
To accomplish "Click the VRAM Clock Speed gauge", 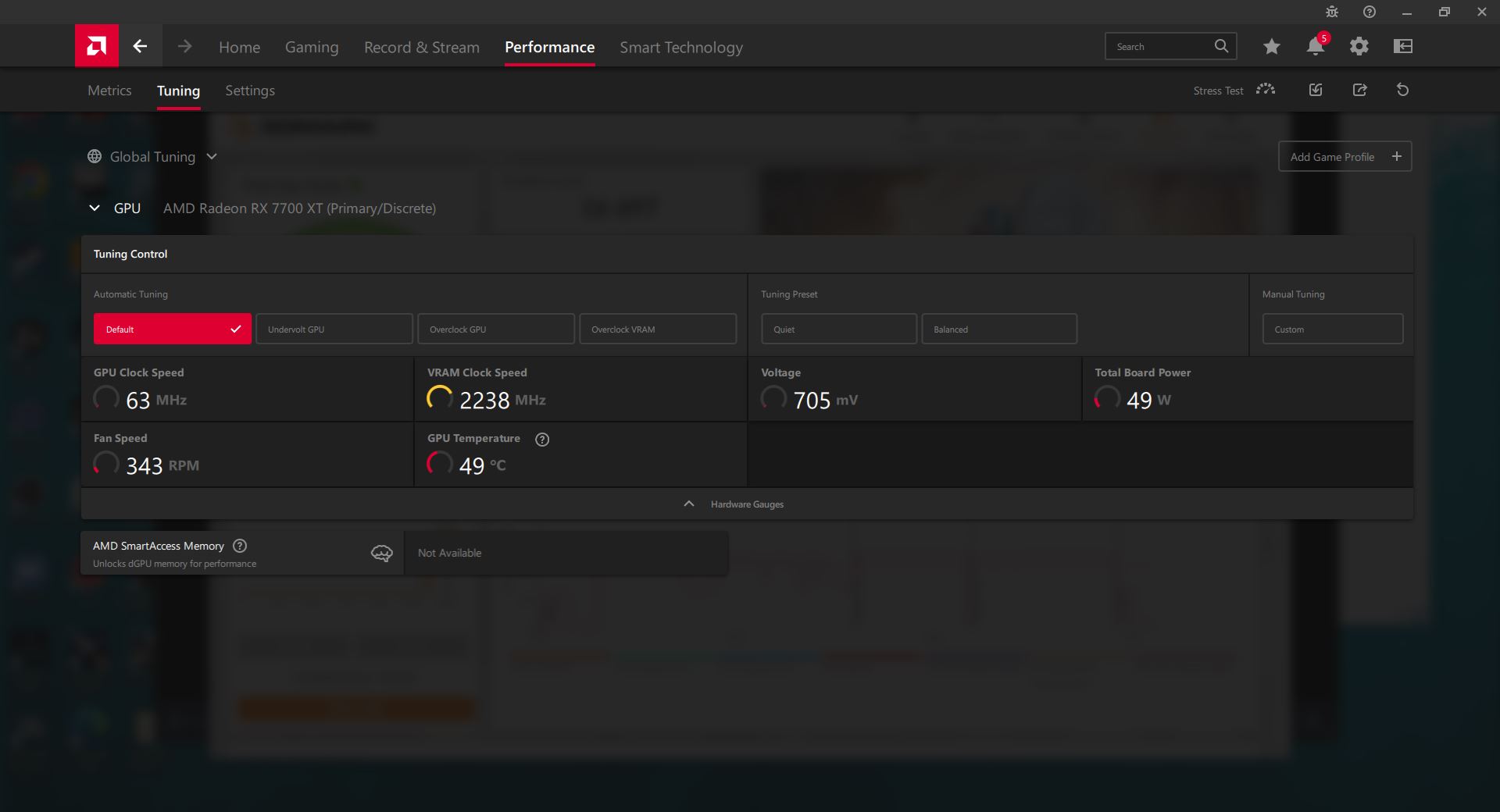I will click(x=440, y=399).
